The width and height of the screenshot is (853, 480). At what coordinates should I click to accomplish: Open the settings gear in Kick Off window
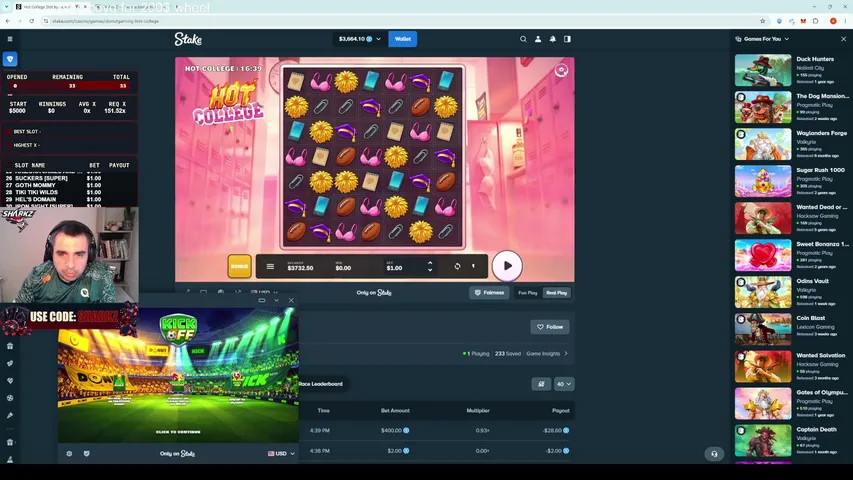69,453
